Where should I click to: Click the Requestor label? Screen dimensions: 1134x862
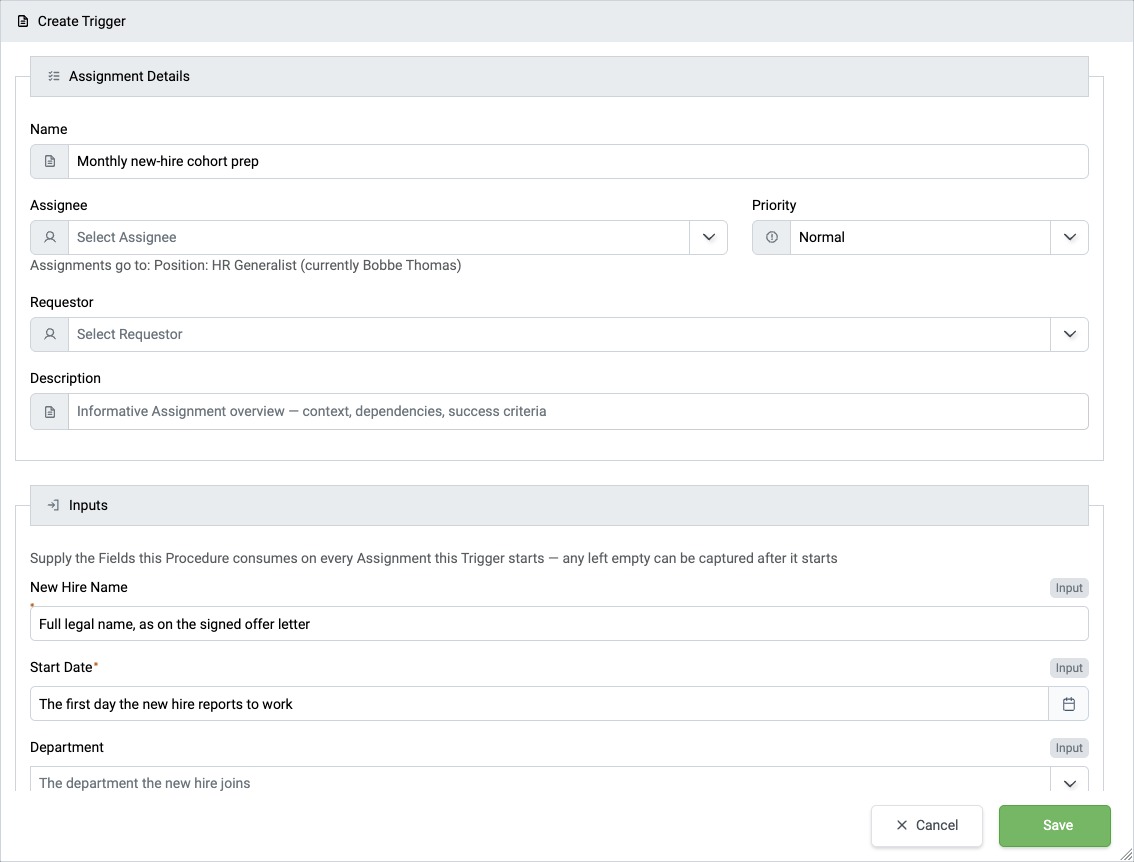[x=61, y=302]
